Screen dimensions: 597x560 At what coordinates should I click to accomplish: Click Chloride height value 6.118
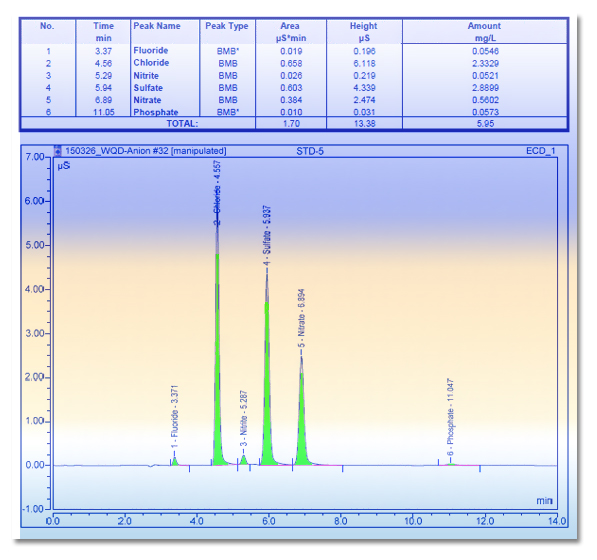tap(364, 64)
